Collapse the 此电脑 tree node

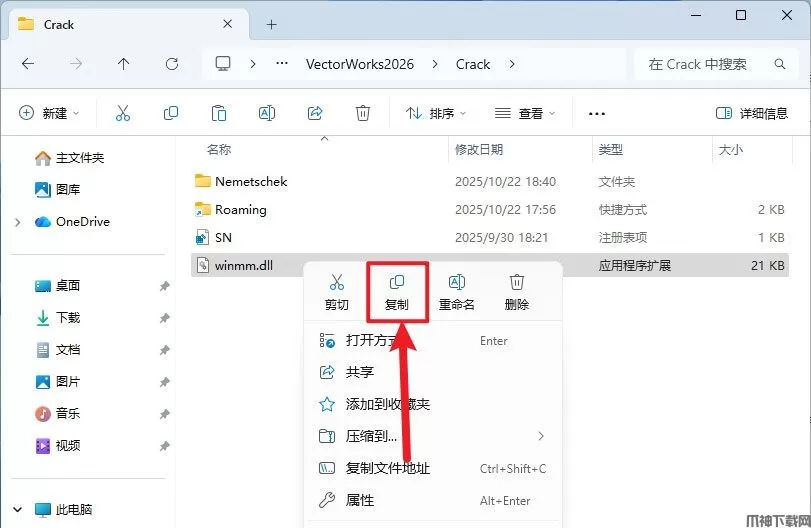pyautogui.click(x=18, y=509)
